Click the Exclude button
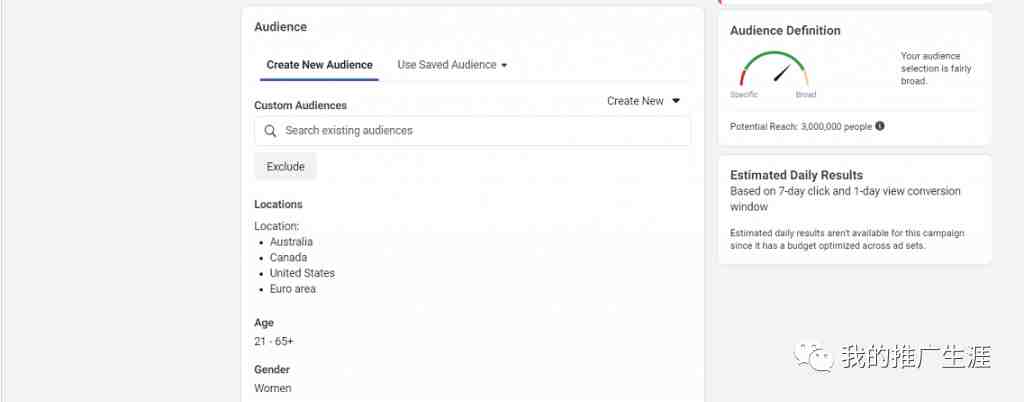The width and height of the screenshot is (1024, 402). [285, 166]
